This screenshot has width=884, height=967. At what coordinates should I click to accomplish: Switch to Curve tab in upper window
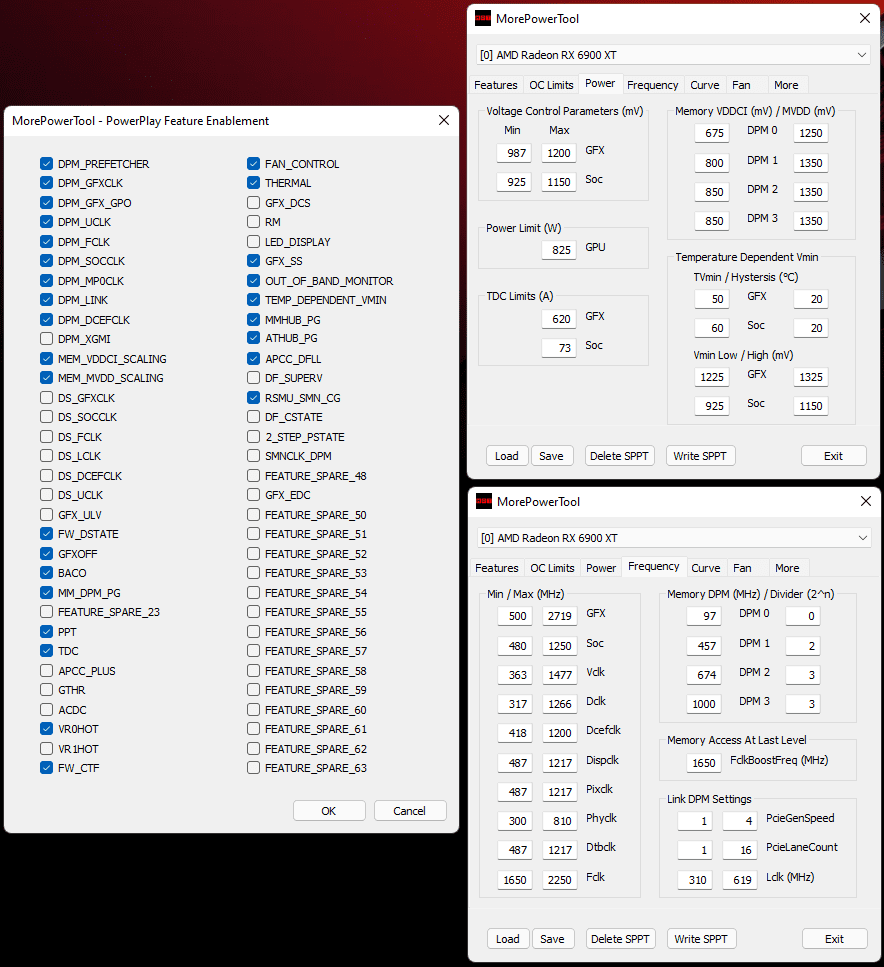pos(704,85)
